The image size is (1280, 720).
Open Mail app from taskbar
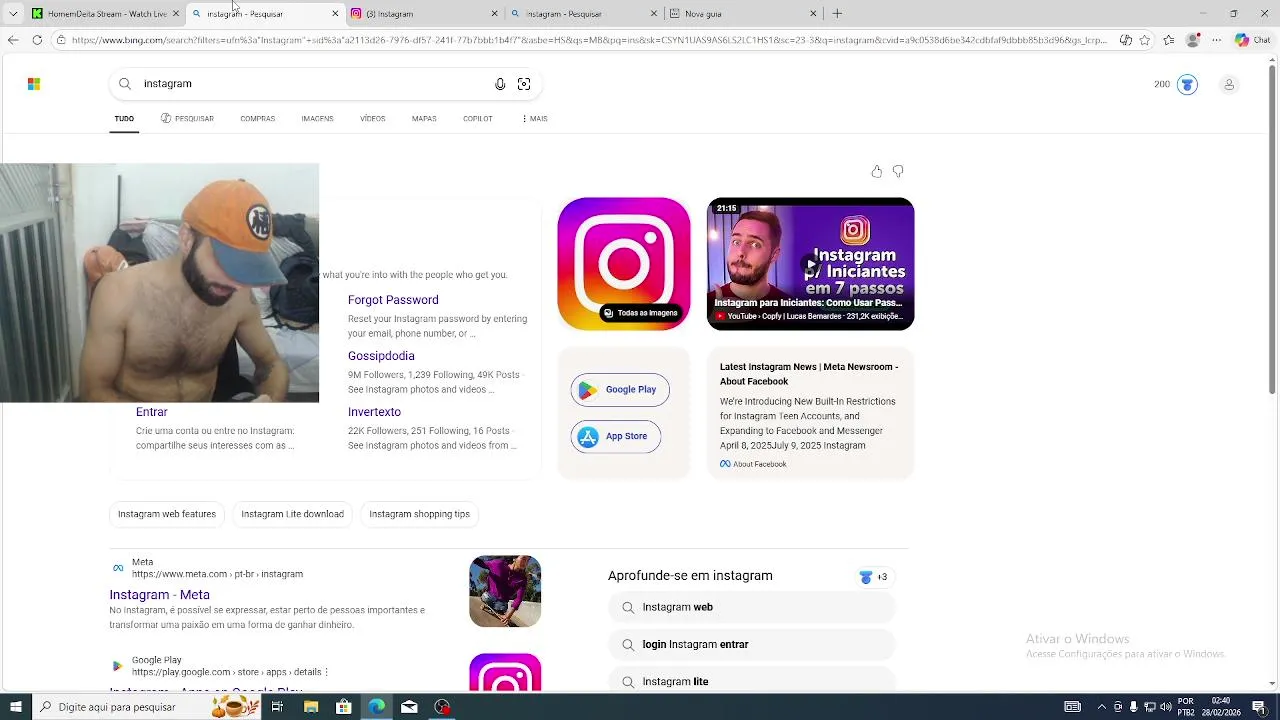point(409,707)
